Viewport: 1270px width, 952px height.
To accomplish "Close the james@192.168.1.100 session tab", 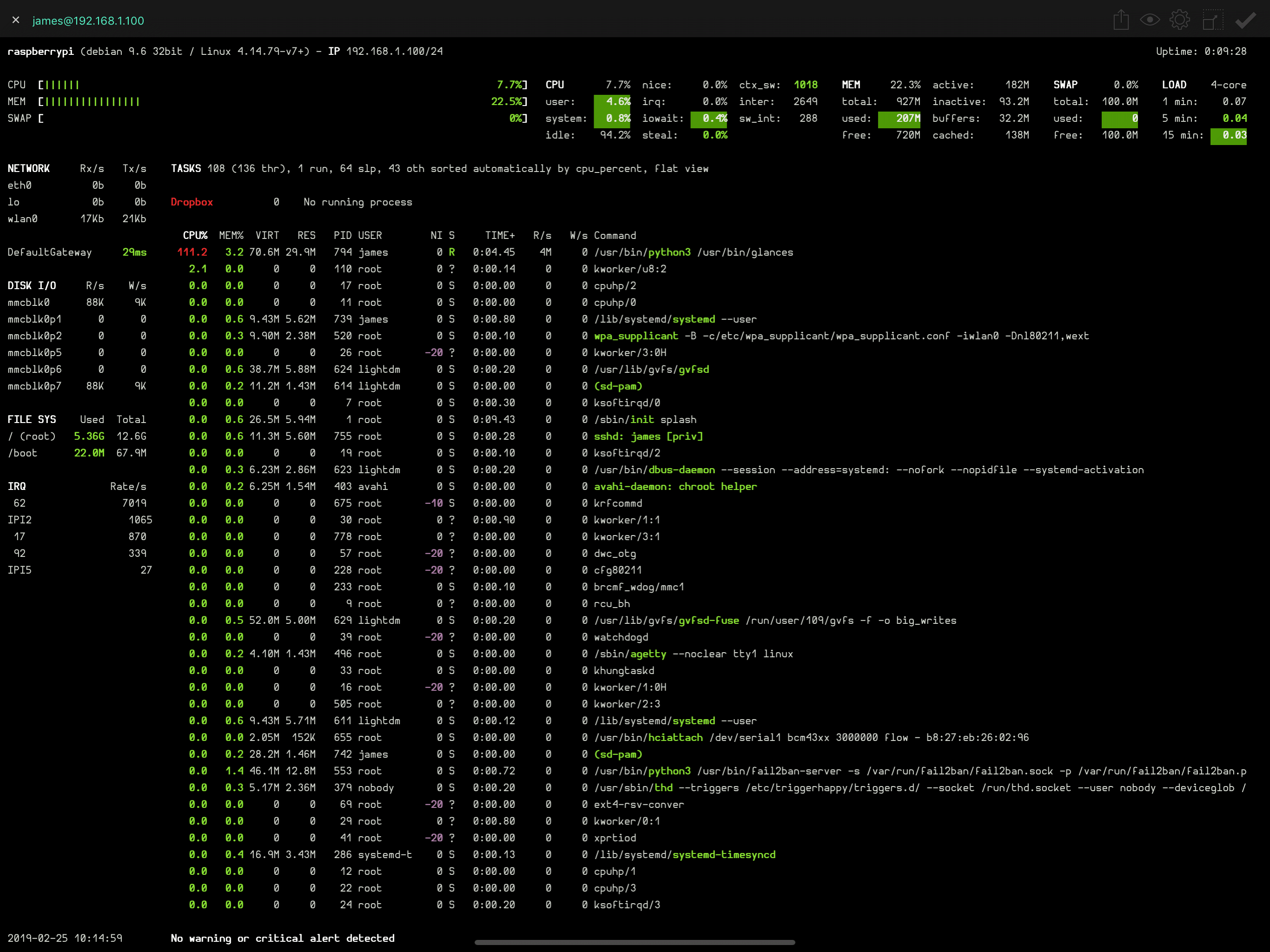I will click(x=15, y=20).
